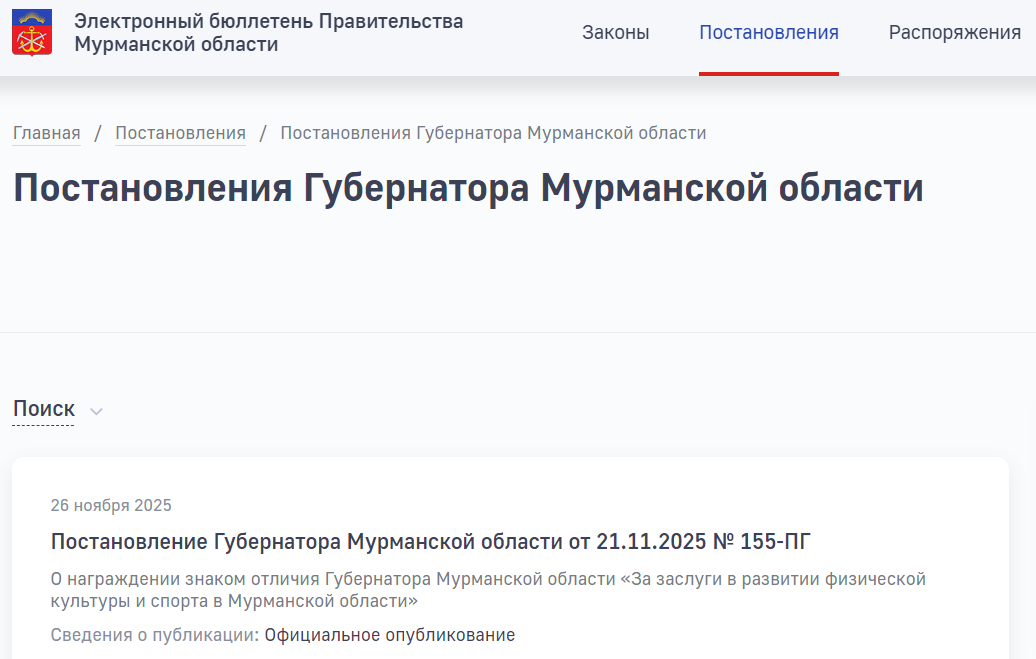
Task: Click the description about О награждении знаком отличия
Action: click(488, 590)
